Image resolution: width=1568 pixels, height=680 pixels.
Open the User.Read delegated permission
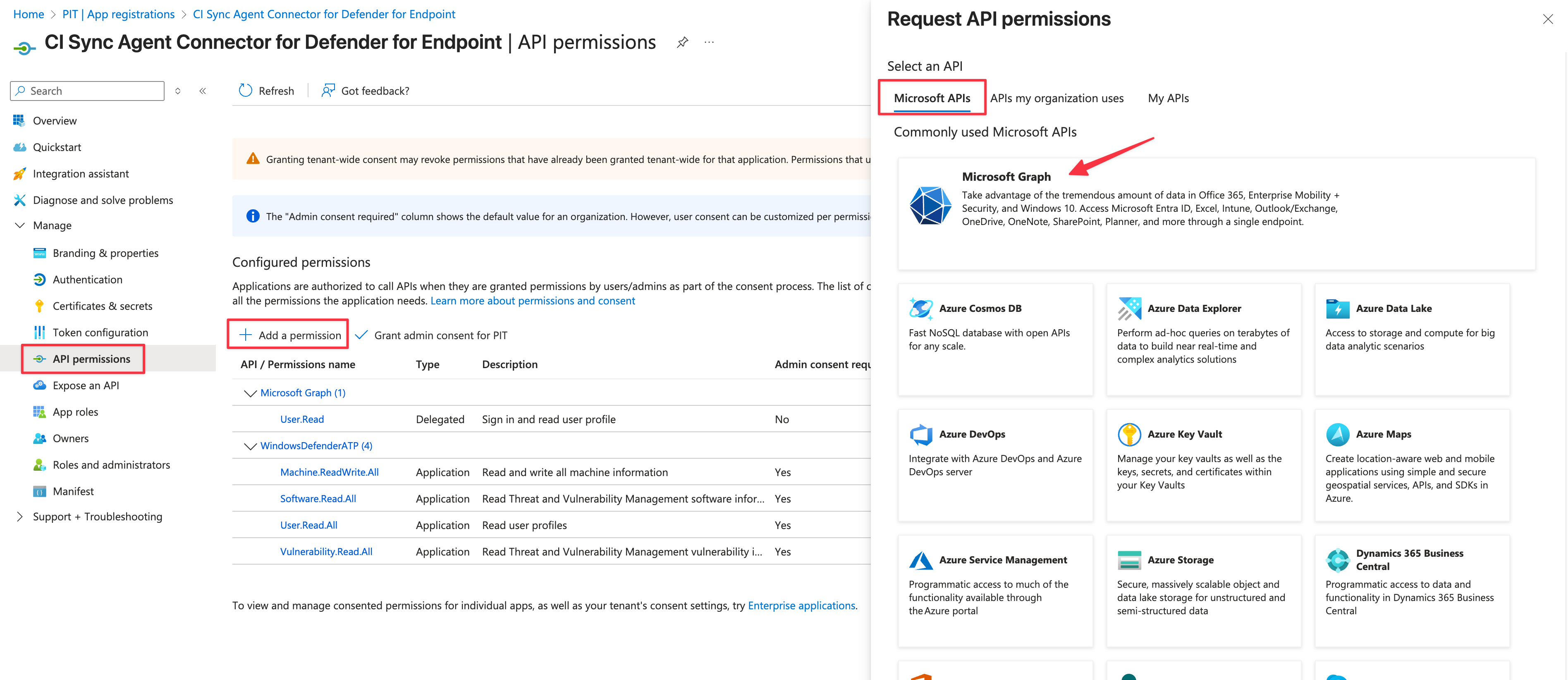click(302, 419)
